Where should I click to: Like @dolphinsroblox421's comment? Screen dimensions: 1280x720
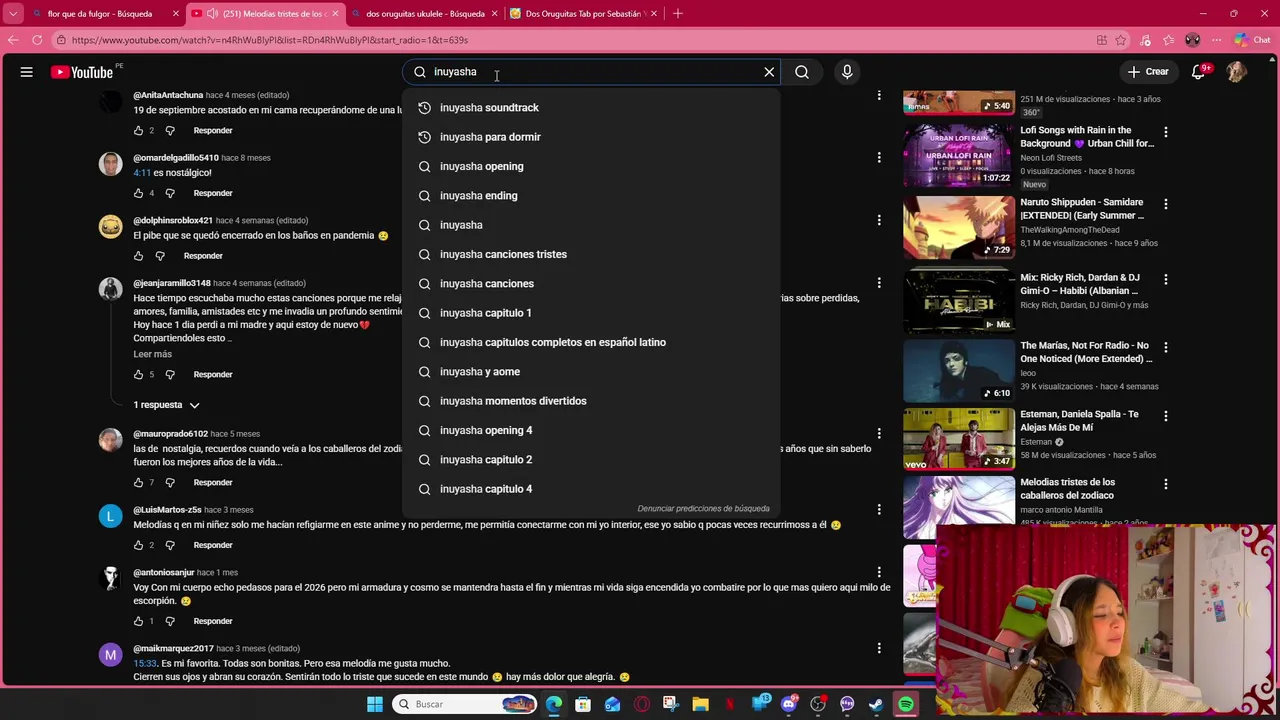point(138,256)
